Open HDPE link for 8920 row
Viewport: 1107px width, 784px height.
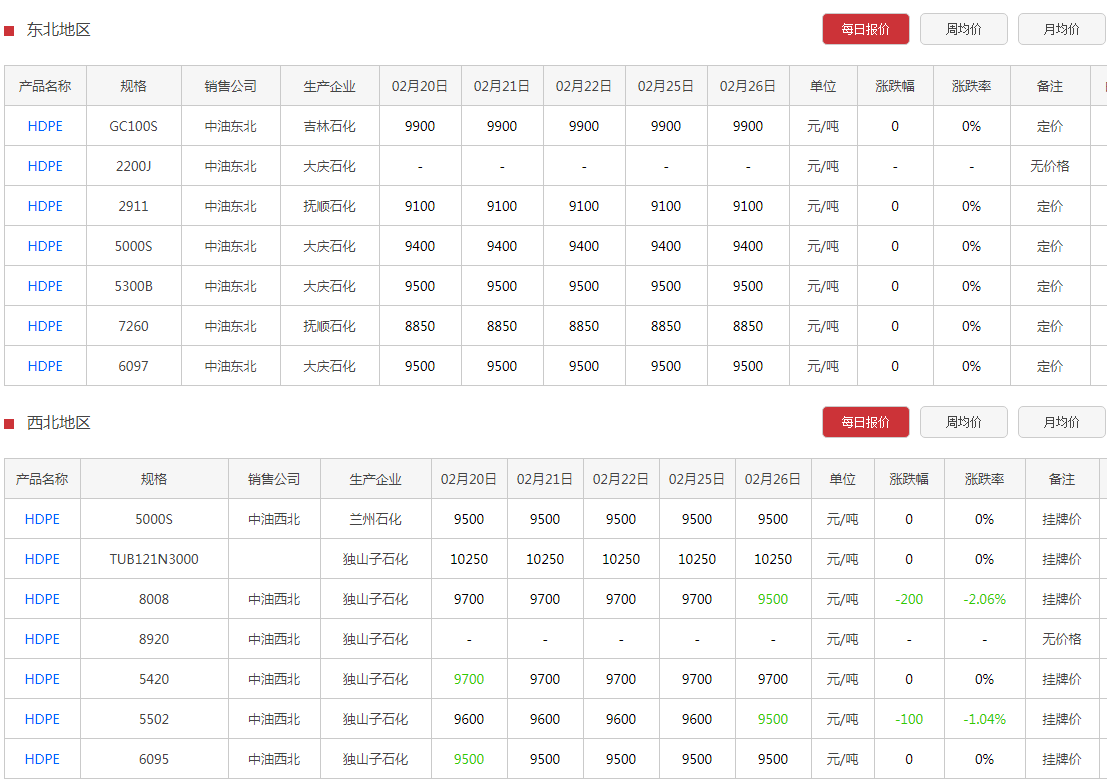tap(42, 639)
